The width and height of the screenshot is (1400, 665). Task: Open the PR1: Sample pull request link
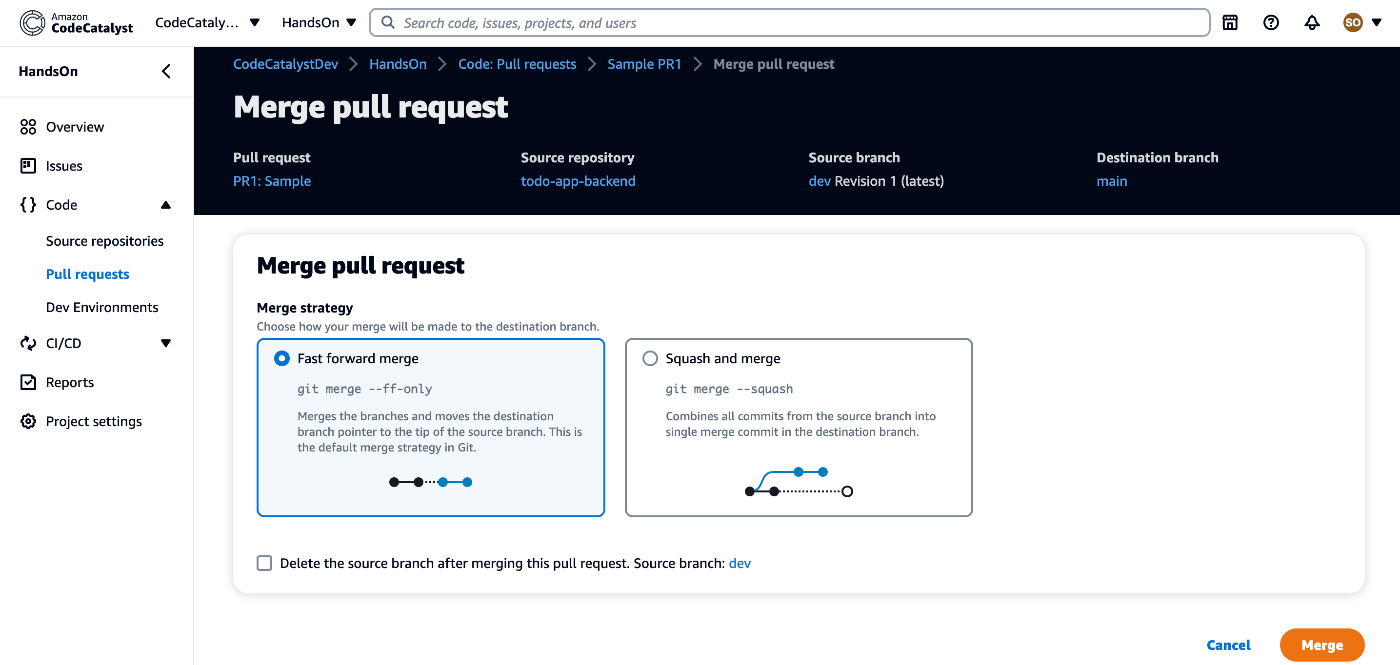tap(272, 181)
